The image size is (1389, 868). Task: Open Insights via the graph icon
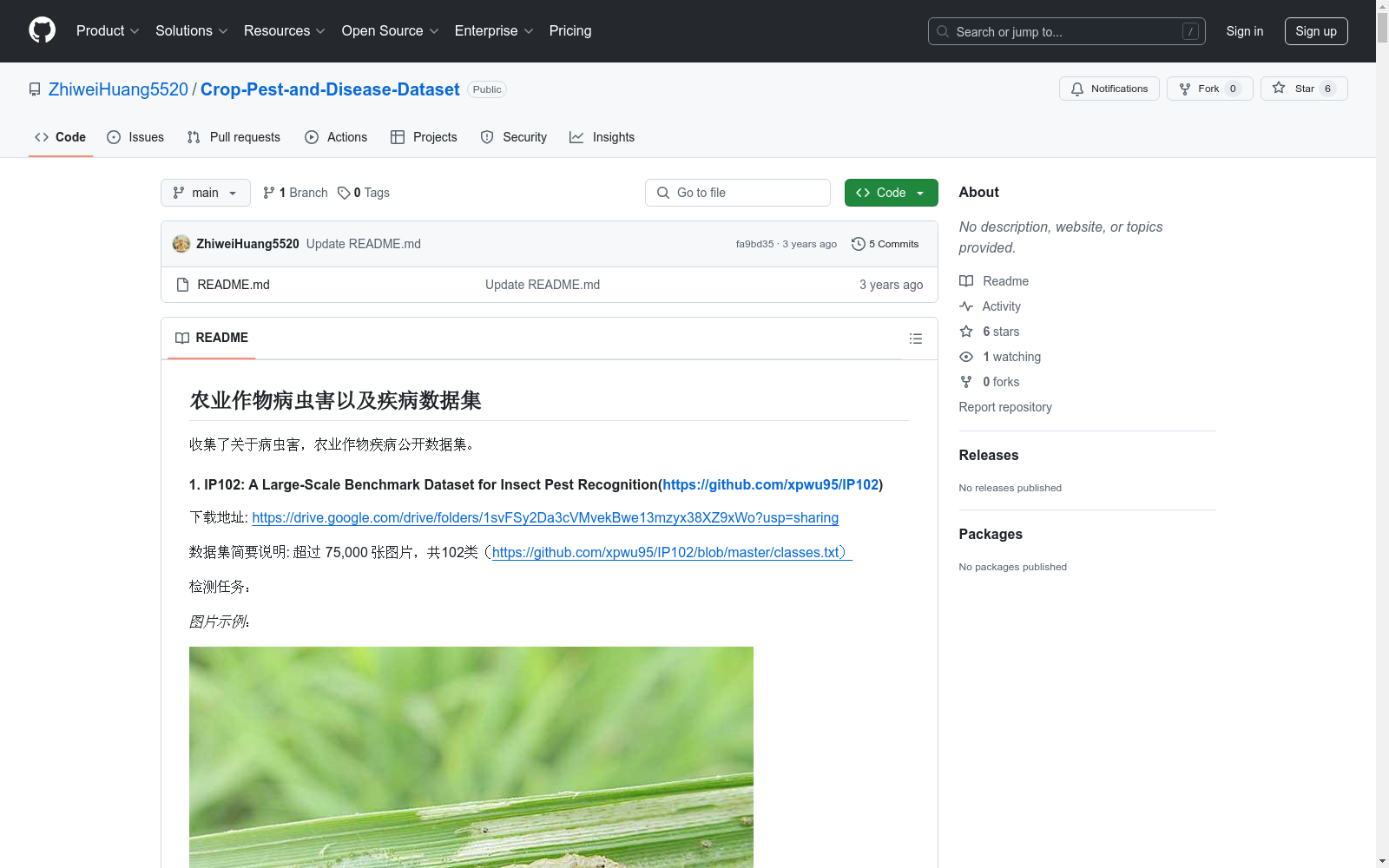point(576,137)
